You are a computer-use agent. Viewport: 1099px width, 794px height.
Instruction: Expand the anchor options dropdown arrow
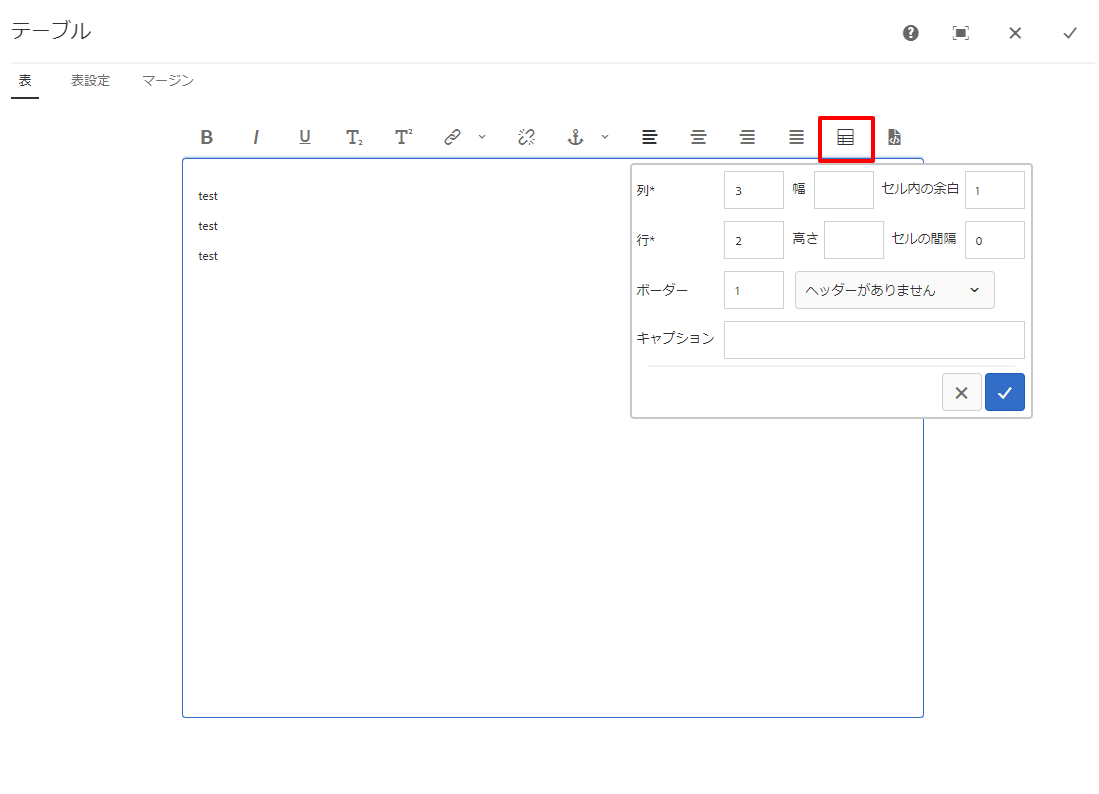pyautogui.click(x=604, y=137)
